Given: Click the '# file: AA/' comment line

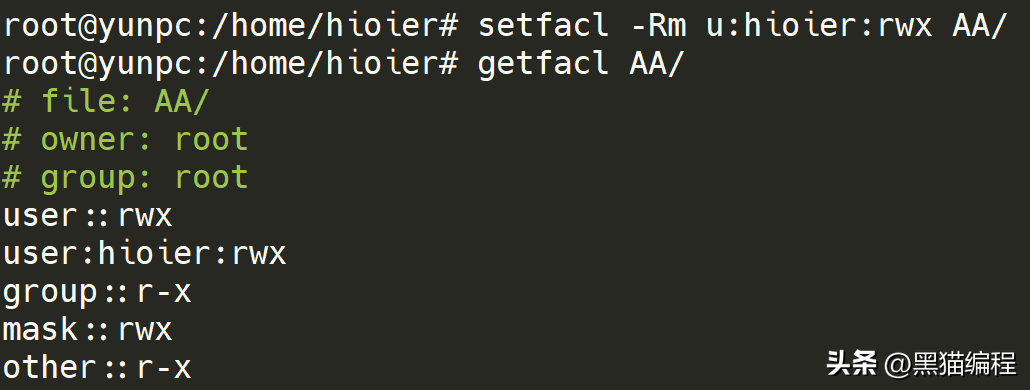Looking at the screenshot, I should (x=106, y=102).
